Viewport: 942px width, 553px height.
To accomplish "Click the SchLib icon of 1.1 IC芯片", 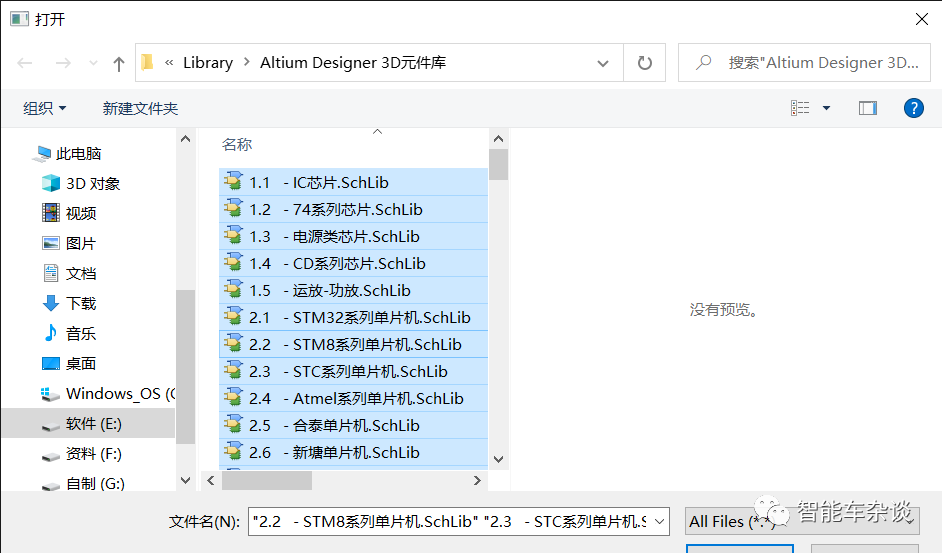I will tap(233, 181).
